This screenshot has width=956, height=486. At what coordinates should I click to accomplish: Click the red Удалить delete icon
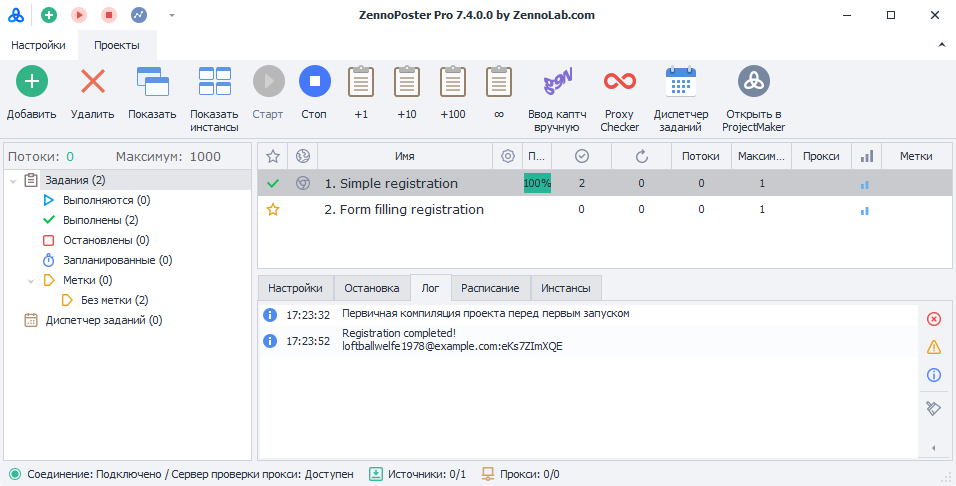[x=92, y=81]
